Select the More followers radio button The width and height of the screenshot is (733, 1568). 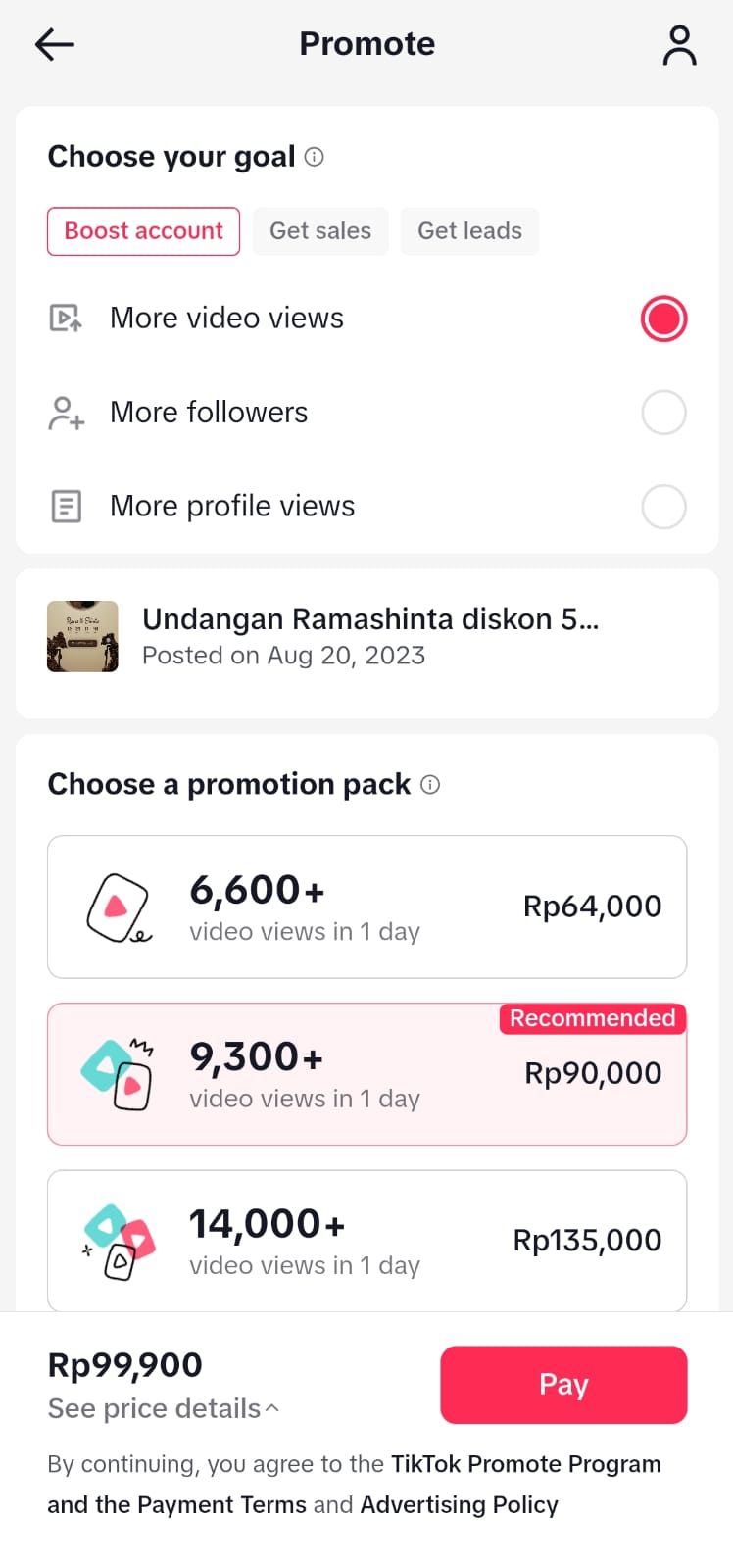(x=663, y=413)
